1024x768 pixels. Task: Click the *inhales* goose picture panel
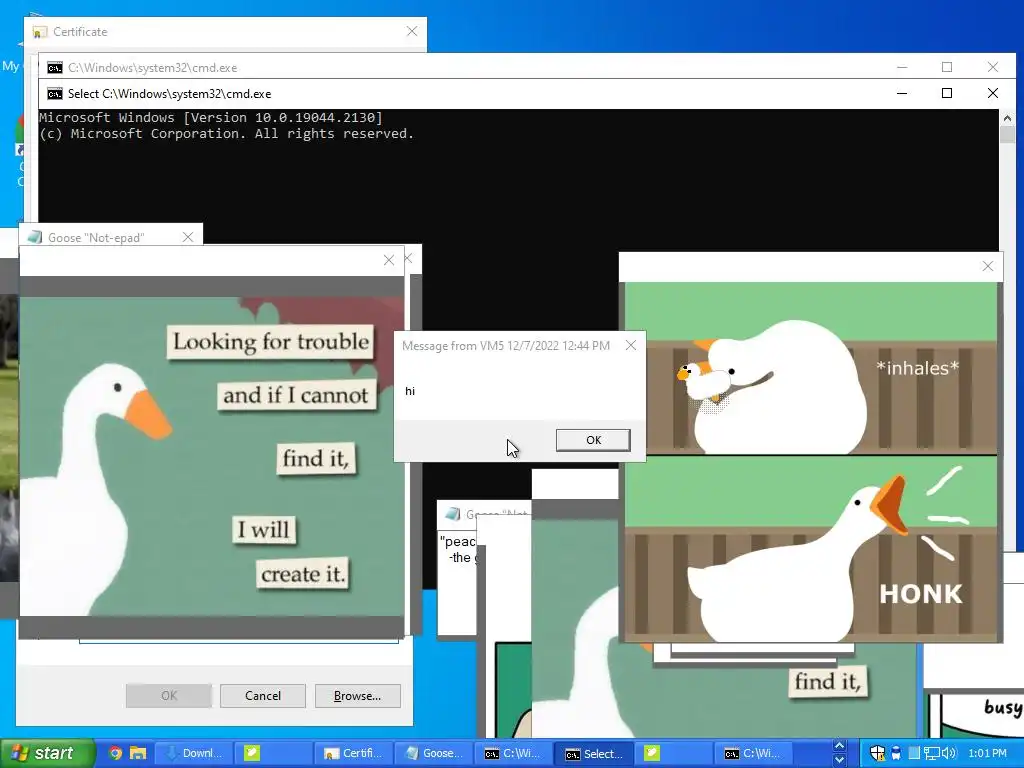(x=810, y=368)
